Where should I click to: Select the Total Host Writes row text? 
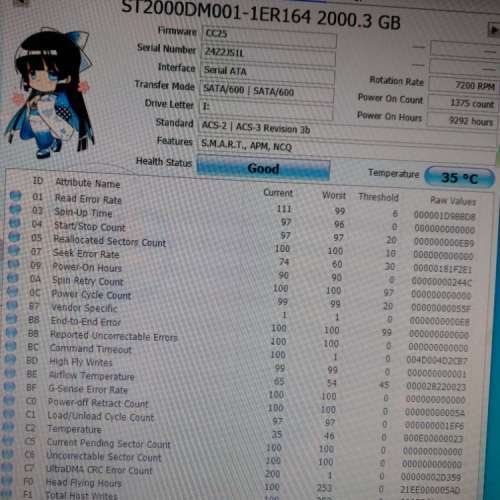pyautogui.click(x=81, y=496)
